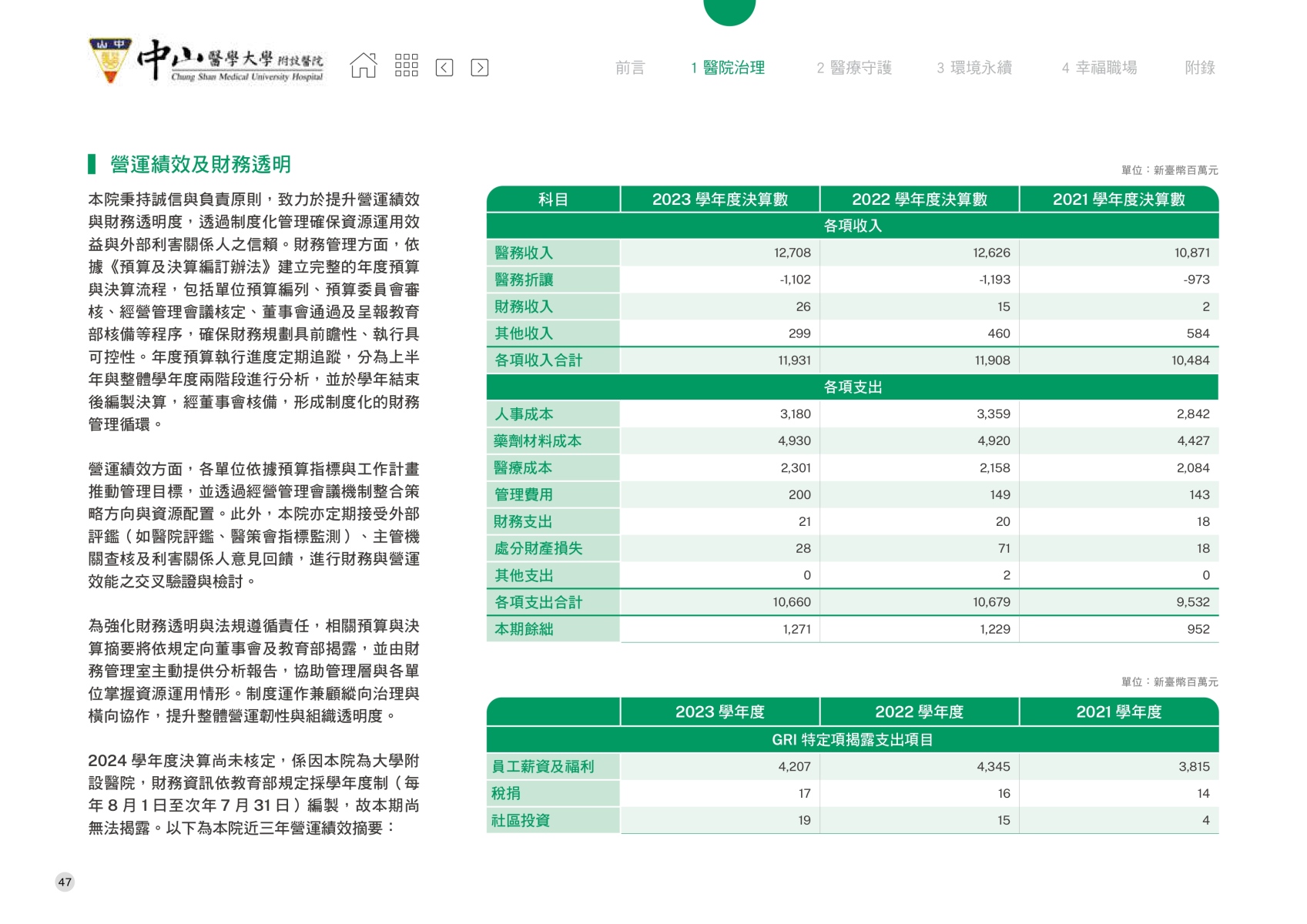This screenshot has height=924, width=1307.
Task: Select the 員工薪資及福利 row label
Action: (x=543, y=767)
